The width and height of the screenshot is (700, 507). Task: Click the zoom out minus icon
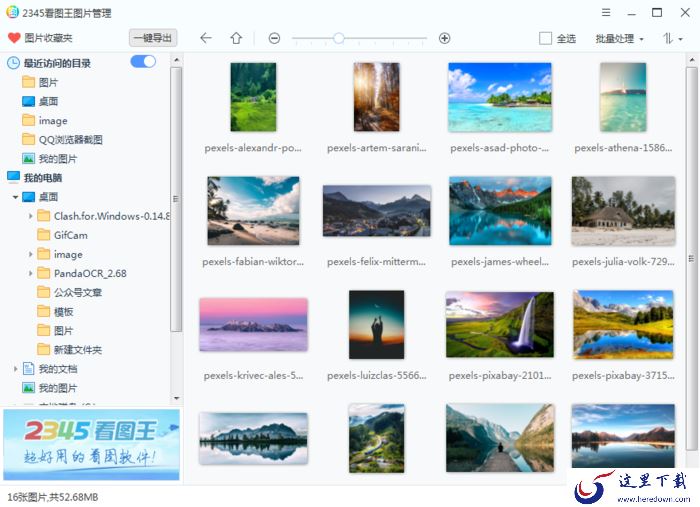coord(274,38)
